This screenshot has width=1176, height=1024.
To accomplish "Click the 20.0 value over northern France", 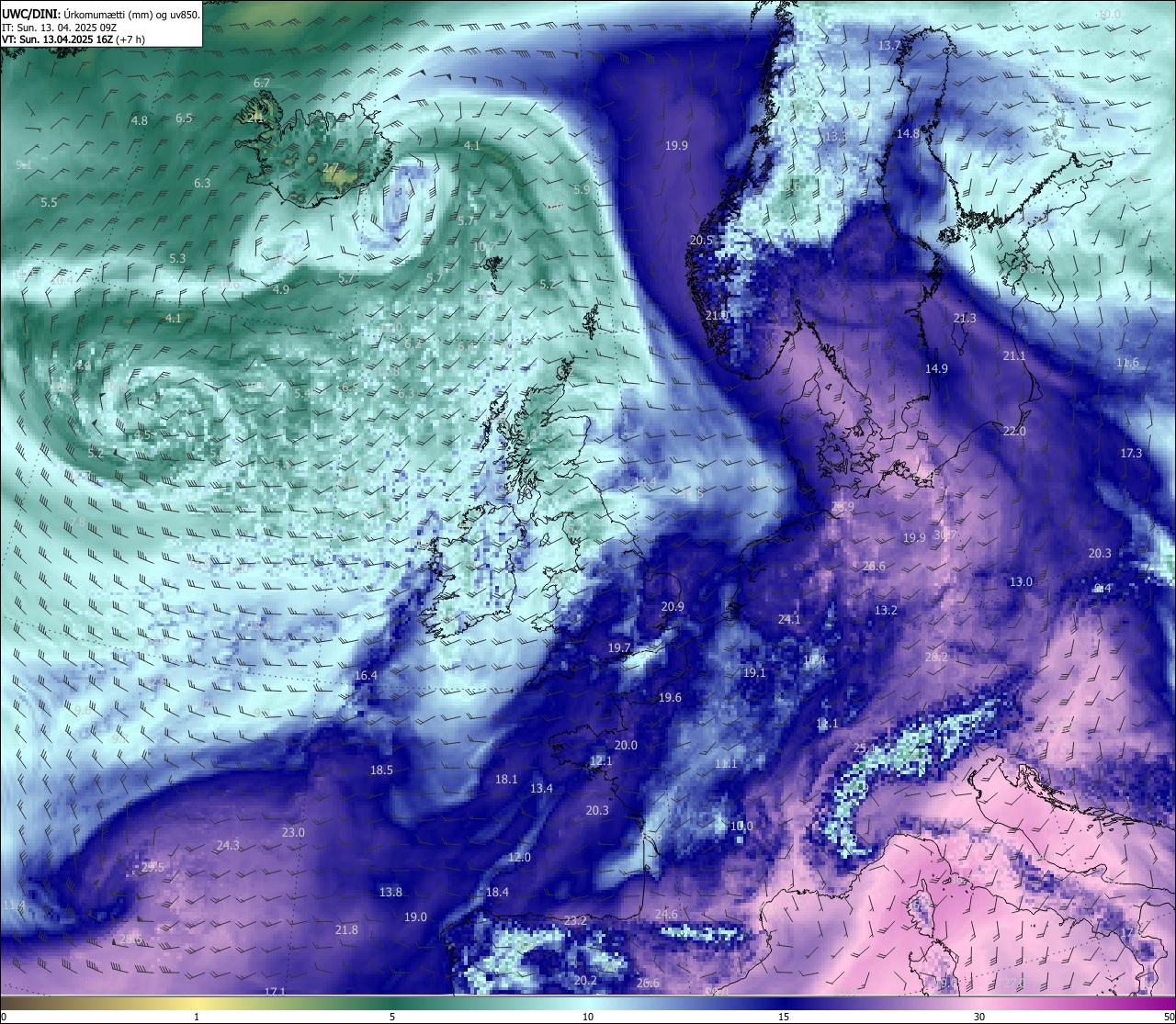I will coord(626,745).
